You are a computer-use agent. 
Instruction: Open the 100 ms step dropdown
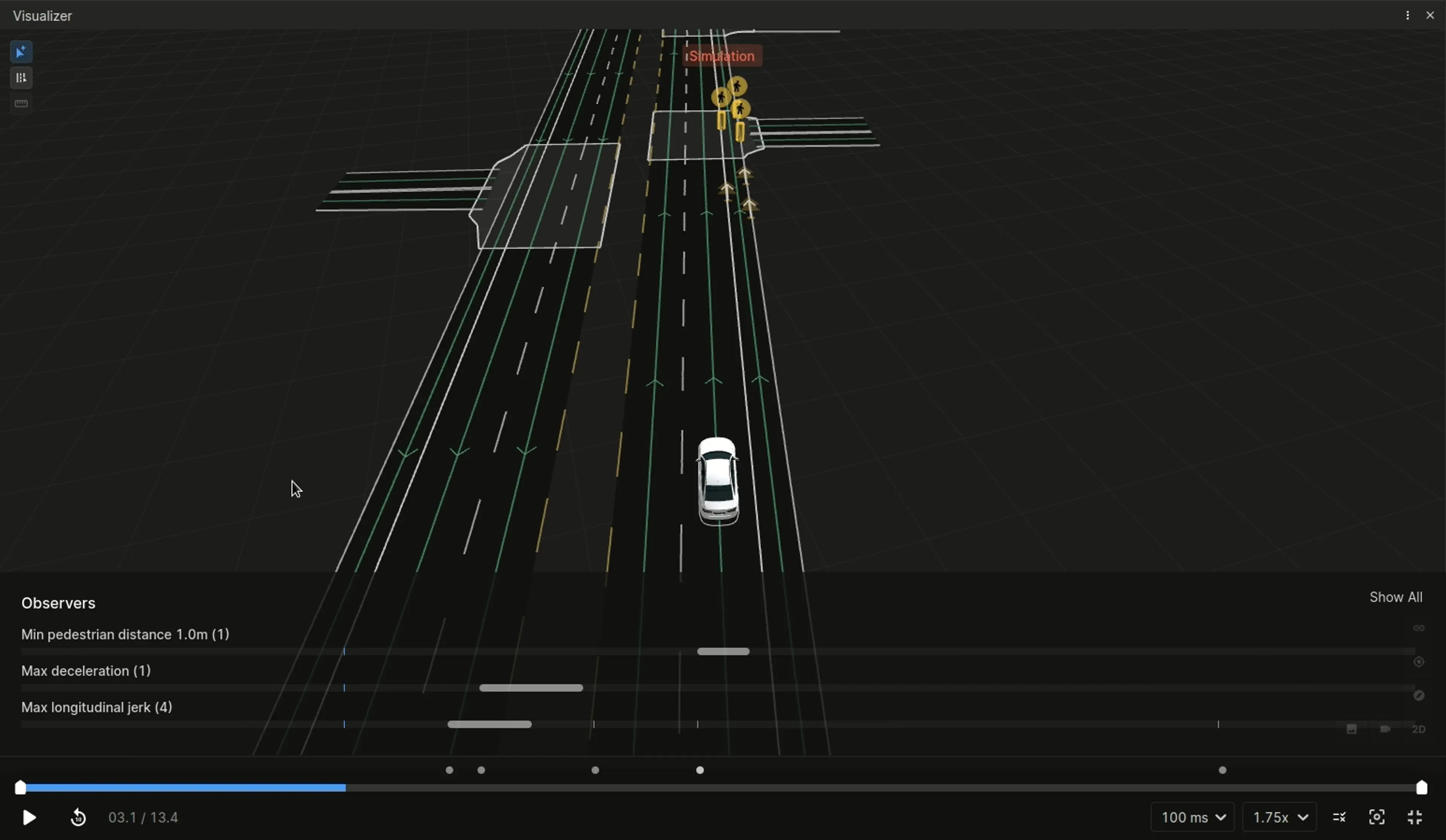[1192, 818]
